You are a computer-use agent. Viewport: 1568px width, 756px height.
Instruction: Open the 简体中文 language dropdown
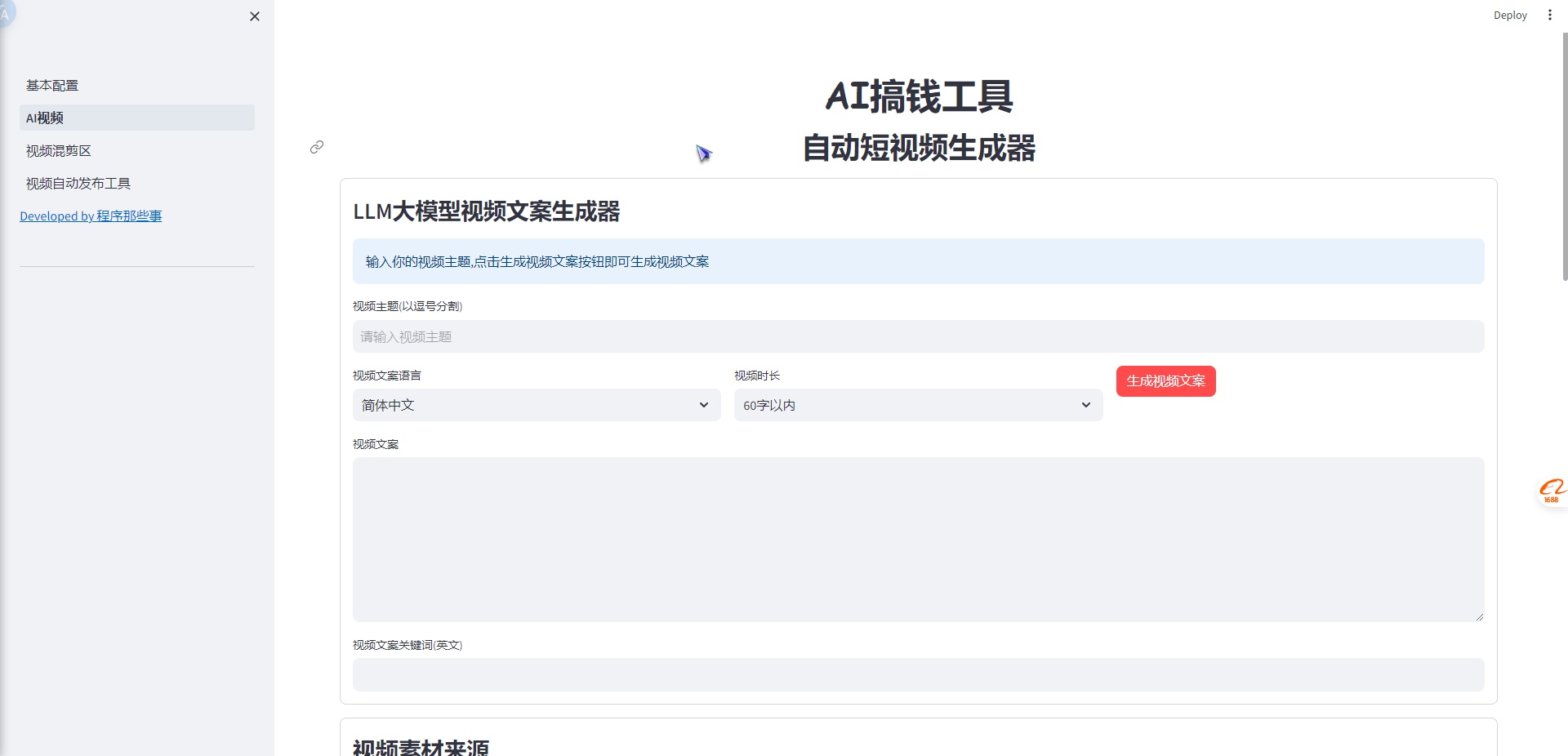(536, 405)
